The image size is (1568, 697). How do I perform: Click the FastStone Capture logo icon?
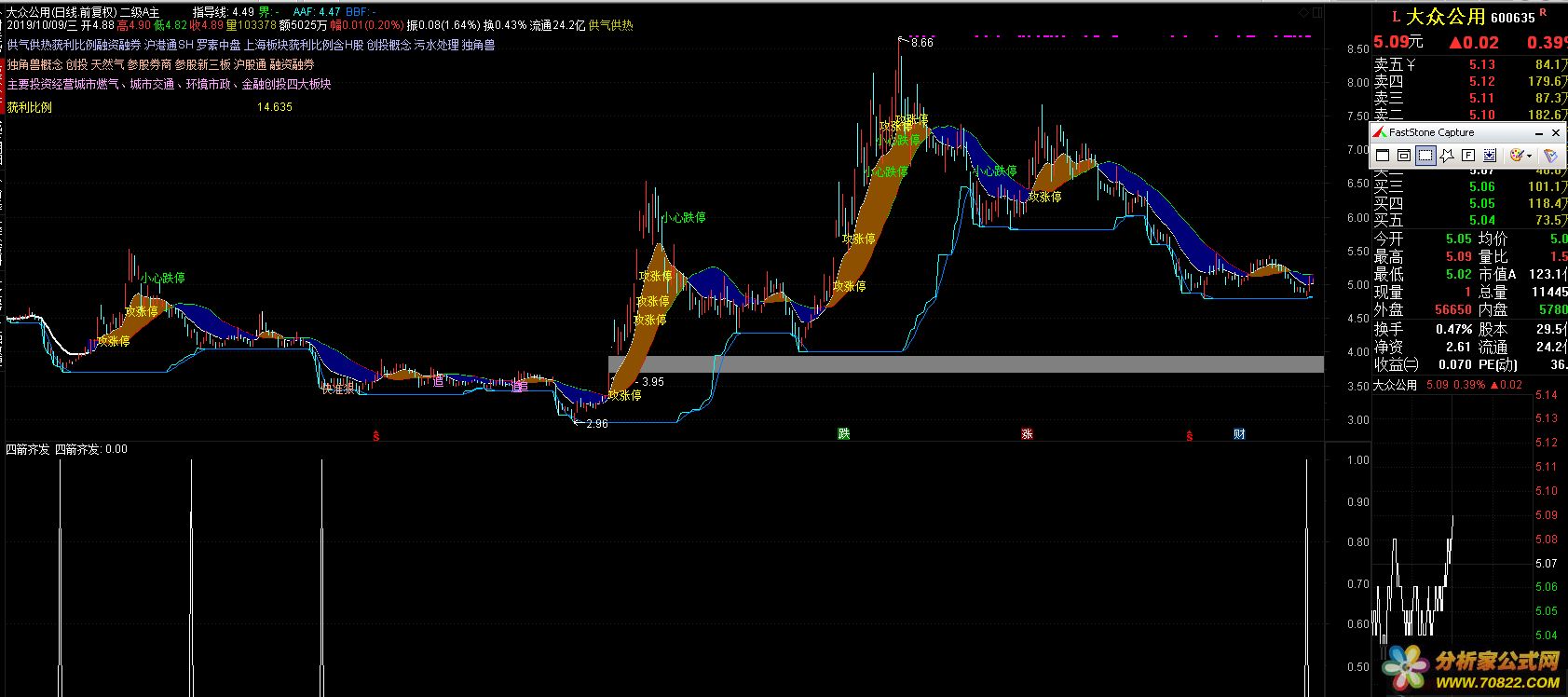(1380, 132)
